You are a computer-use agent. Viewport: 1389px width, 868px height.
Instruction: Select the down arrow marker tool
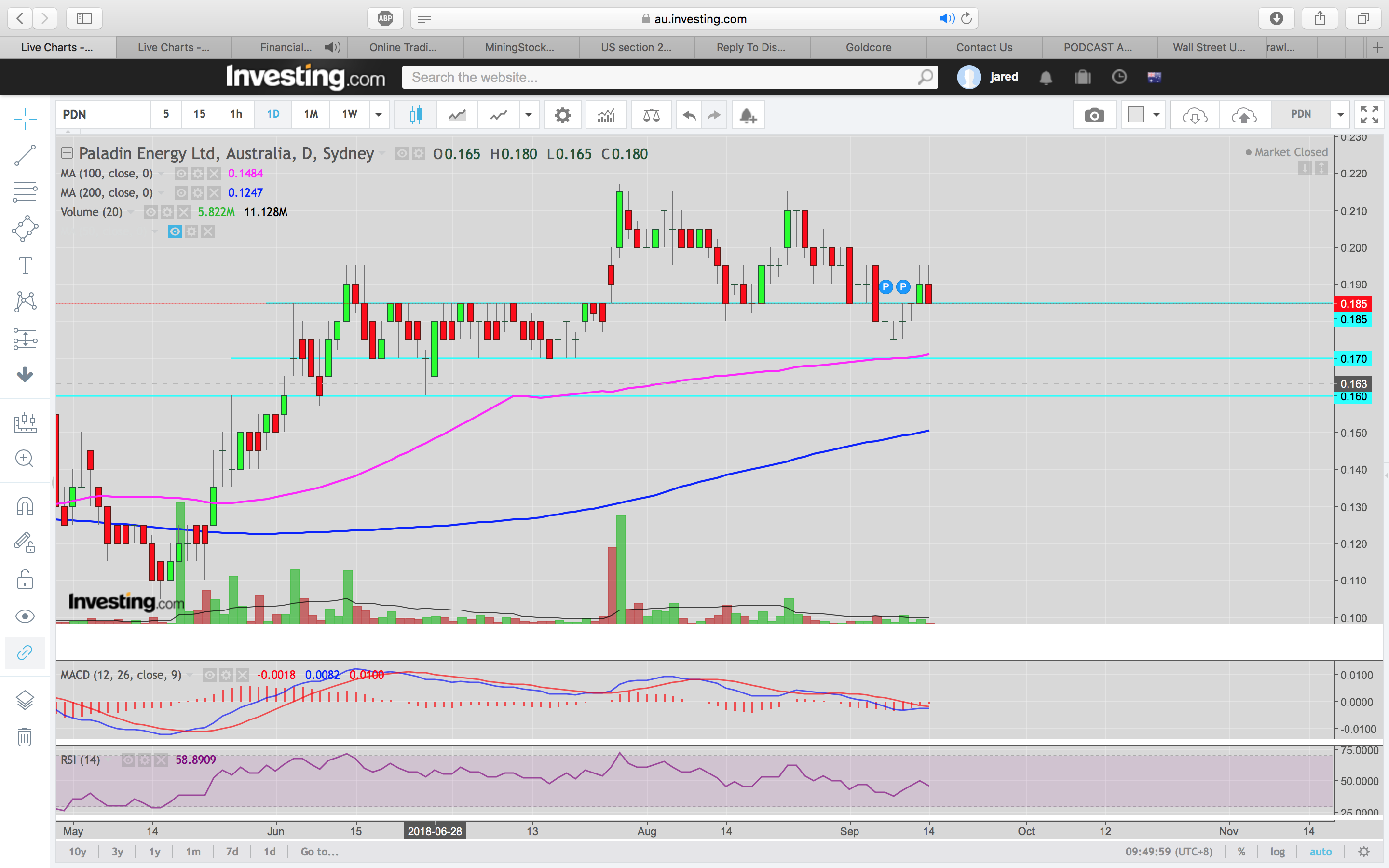pos(25,374)
